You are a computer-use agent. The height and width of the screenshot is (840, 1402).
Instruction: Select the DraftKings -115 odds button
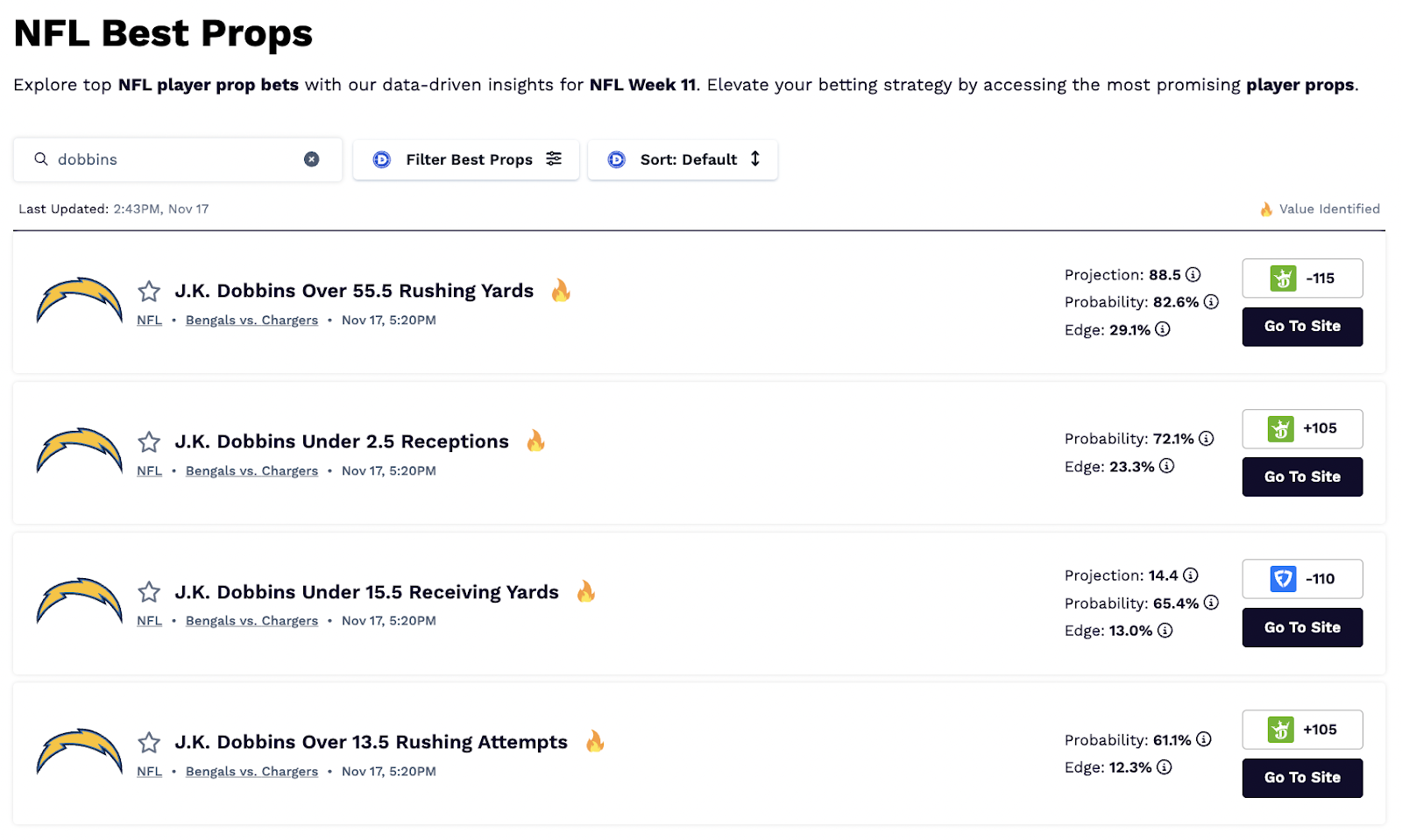(x=1302, y=279)
